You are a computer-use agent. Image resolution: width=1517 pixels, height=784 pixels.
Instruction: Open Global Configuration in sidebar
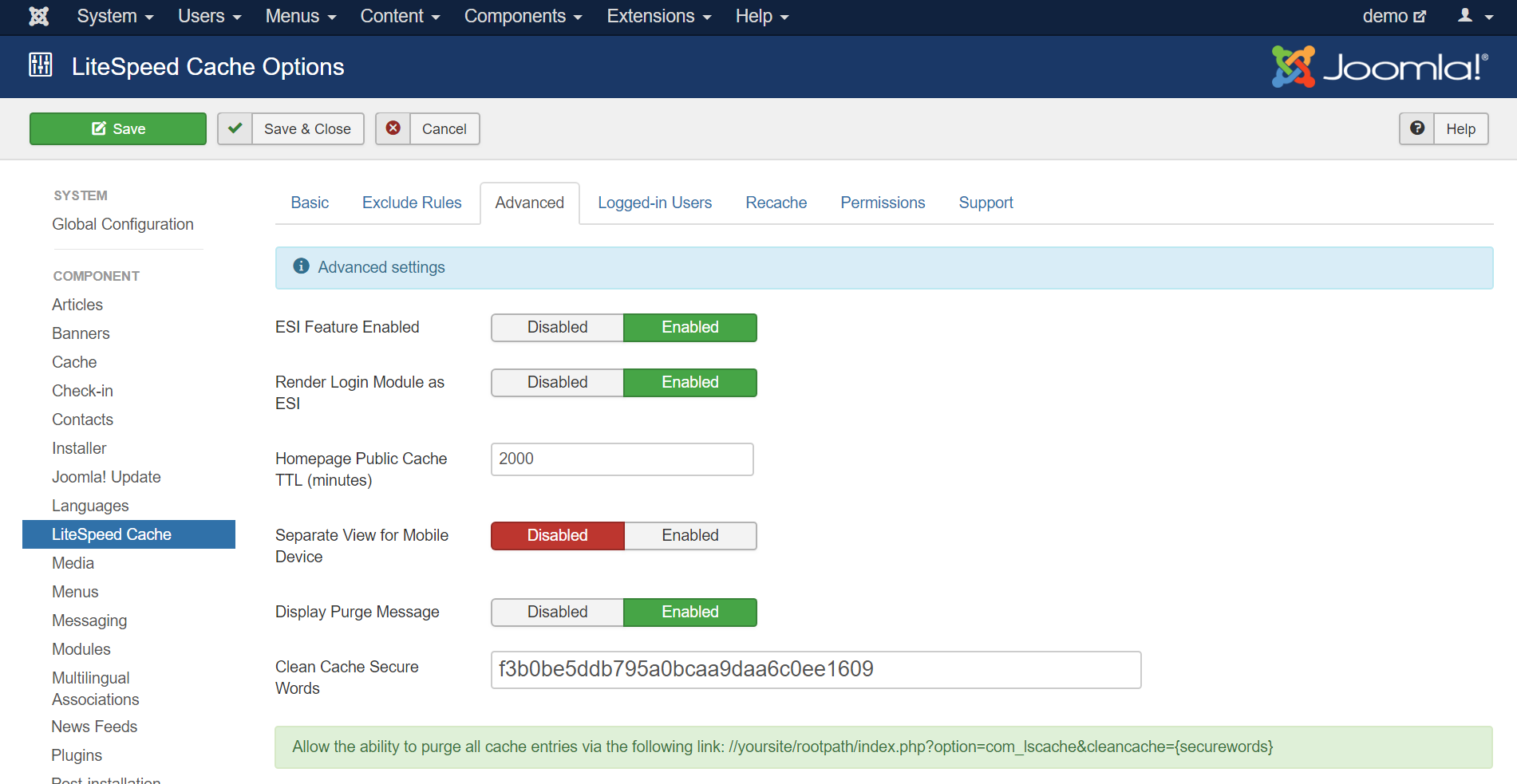click(x=123, y=224)
